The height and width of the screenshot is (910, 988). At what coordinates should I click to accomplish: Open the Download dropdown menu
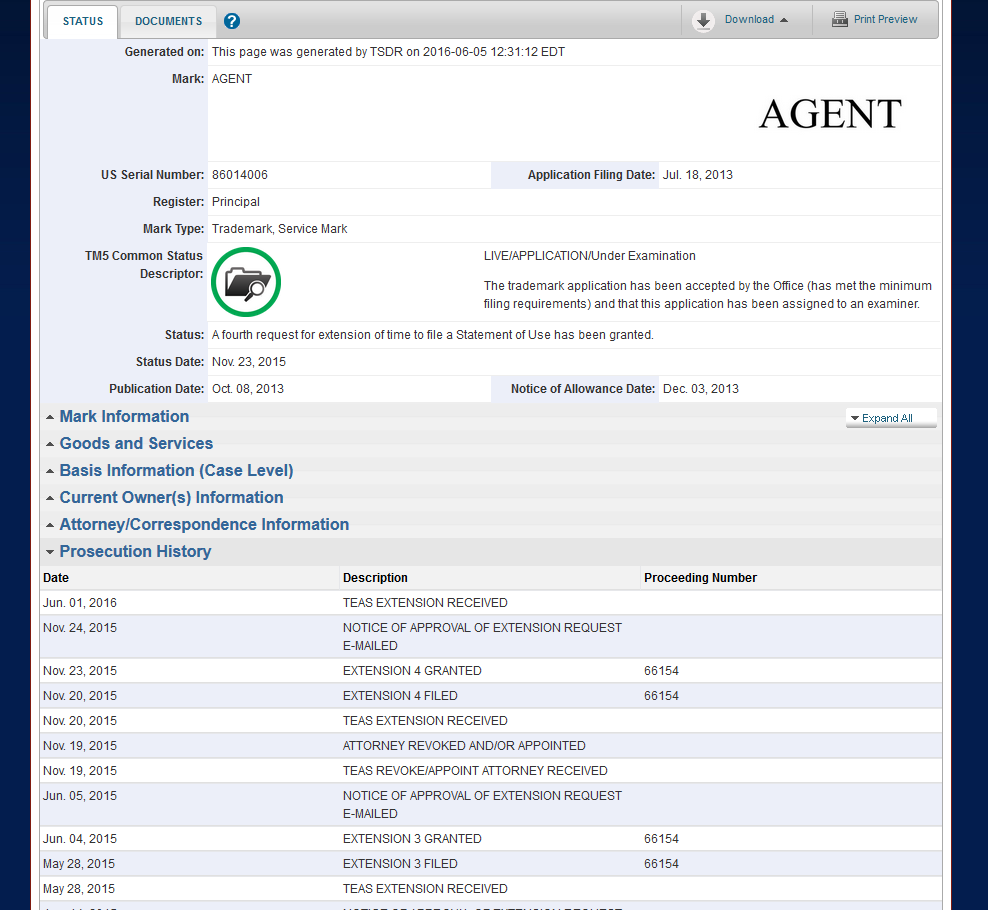[748, 19]
